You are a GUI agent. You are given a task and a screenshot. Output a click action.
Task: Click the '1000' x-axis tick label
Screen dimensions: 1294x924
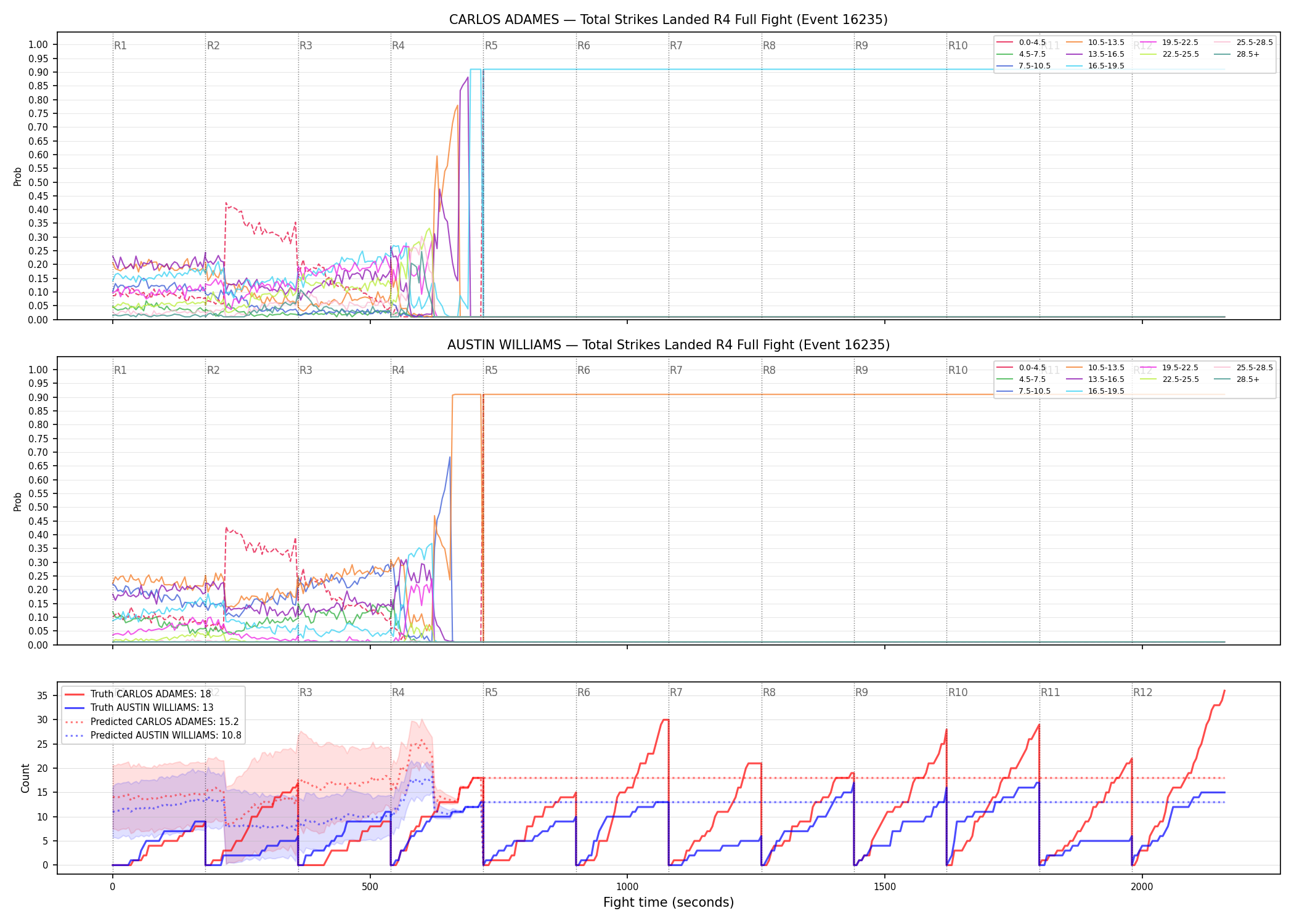point(627,887)
